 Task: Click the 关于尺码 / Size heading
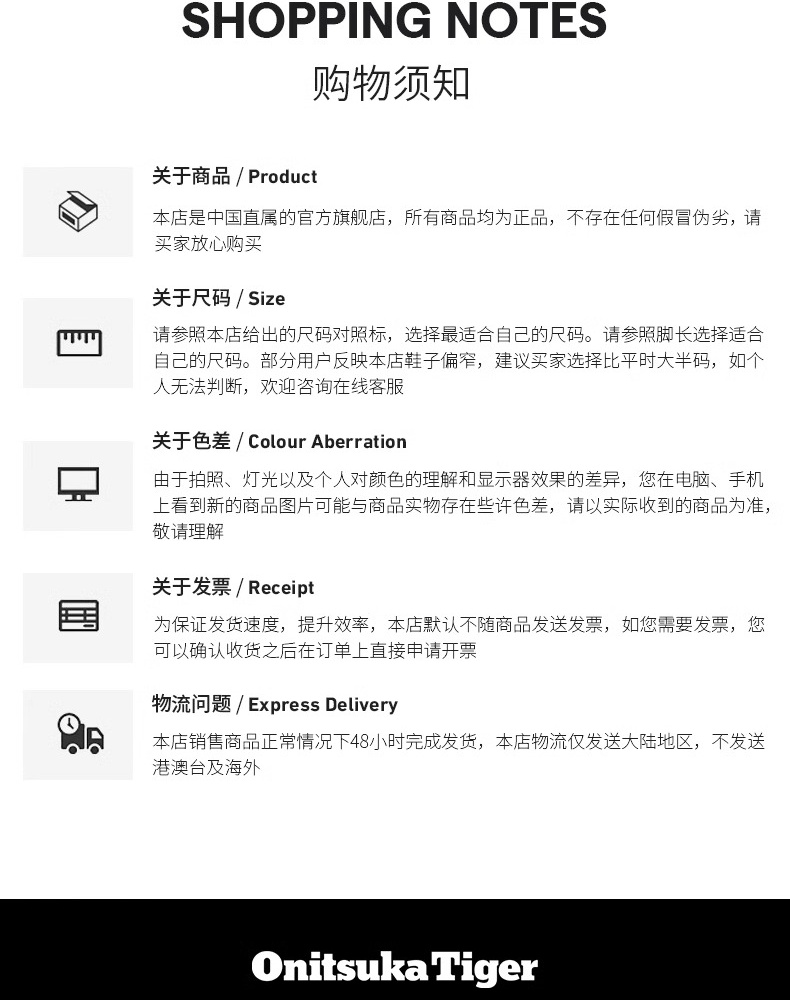tap(219, 298)
